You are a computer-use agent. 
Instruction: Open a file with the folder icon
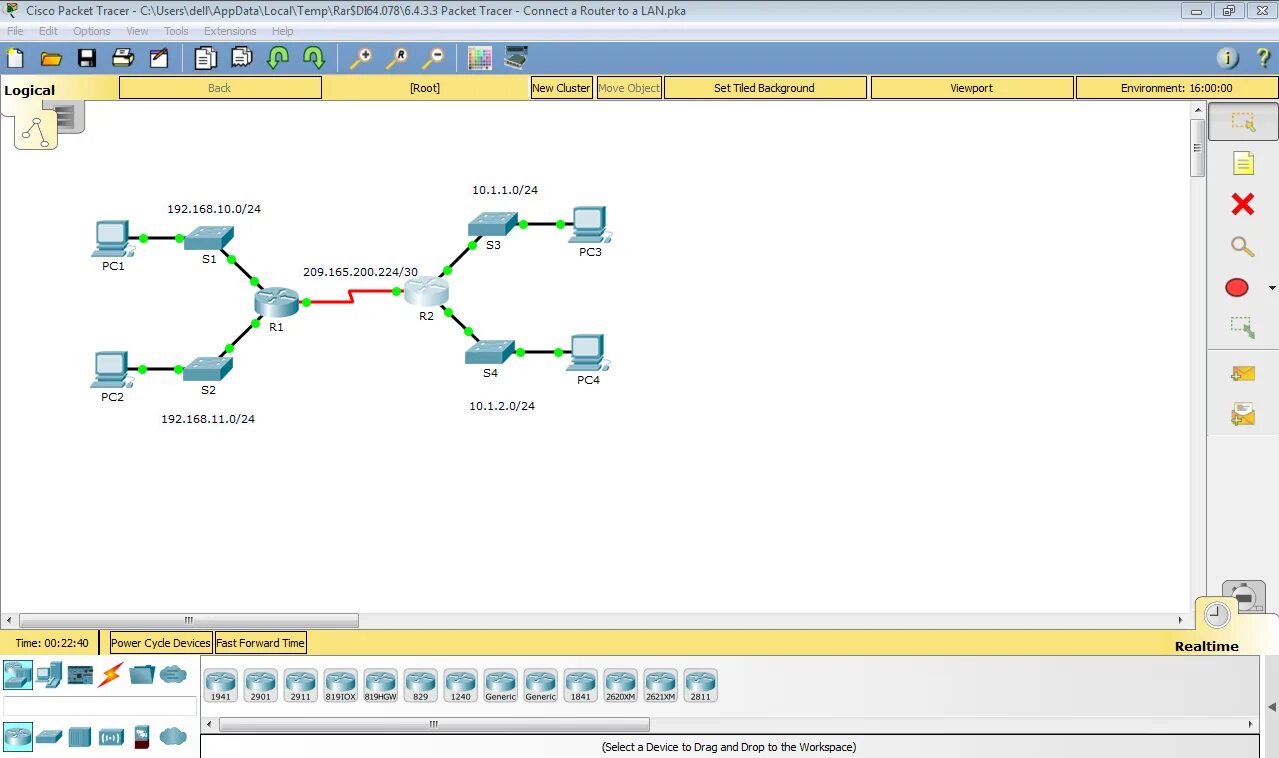point(51,58)
